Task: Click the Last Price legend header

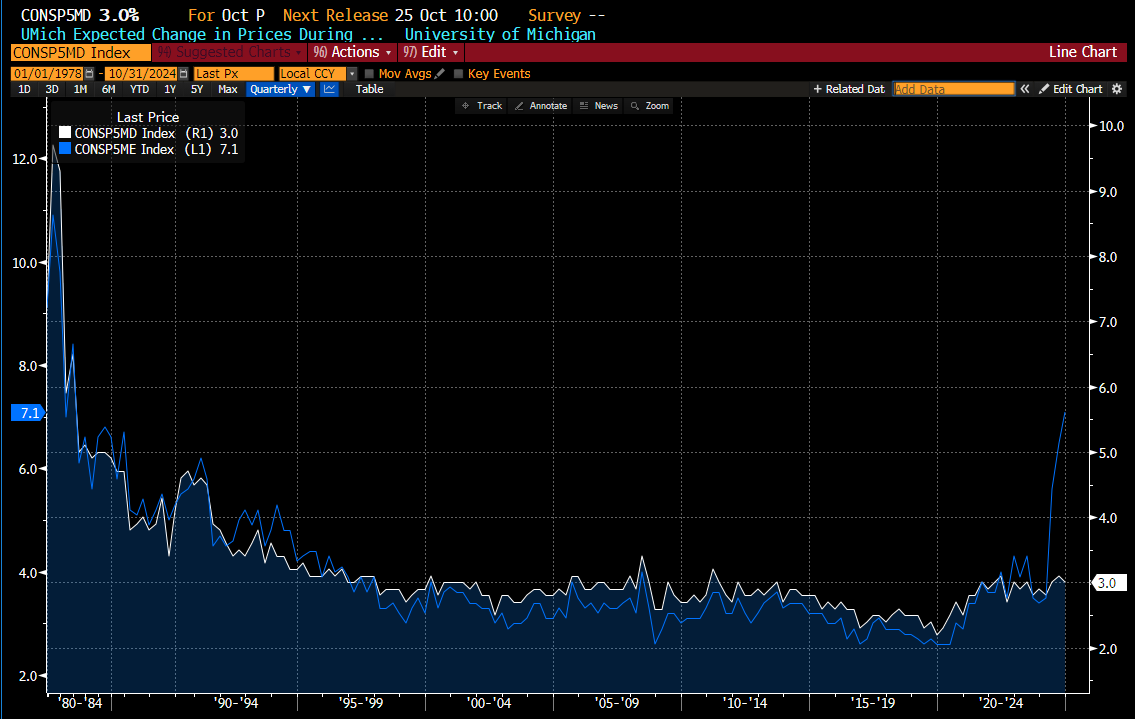Action: coord(148,117)
